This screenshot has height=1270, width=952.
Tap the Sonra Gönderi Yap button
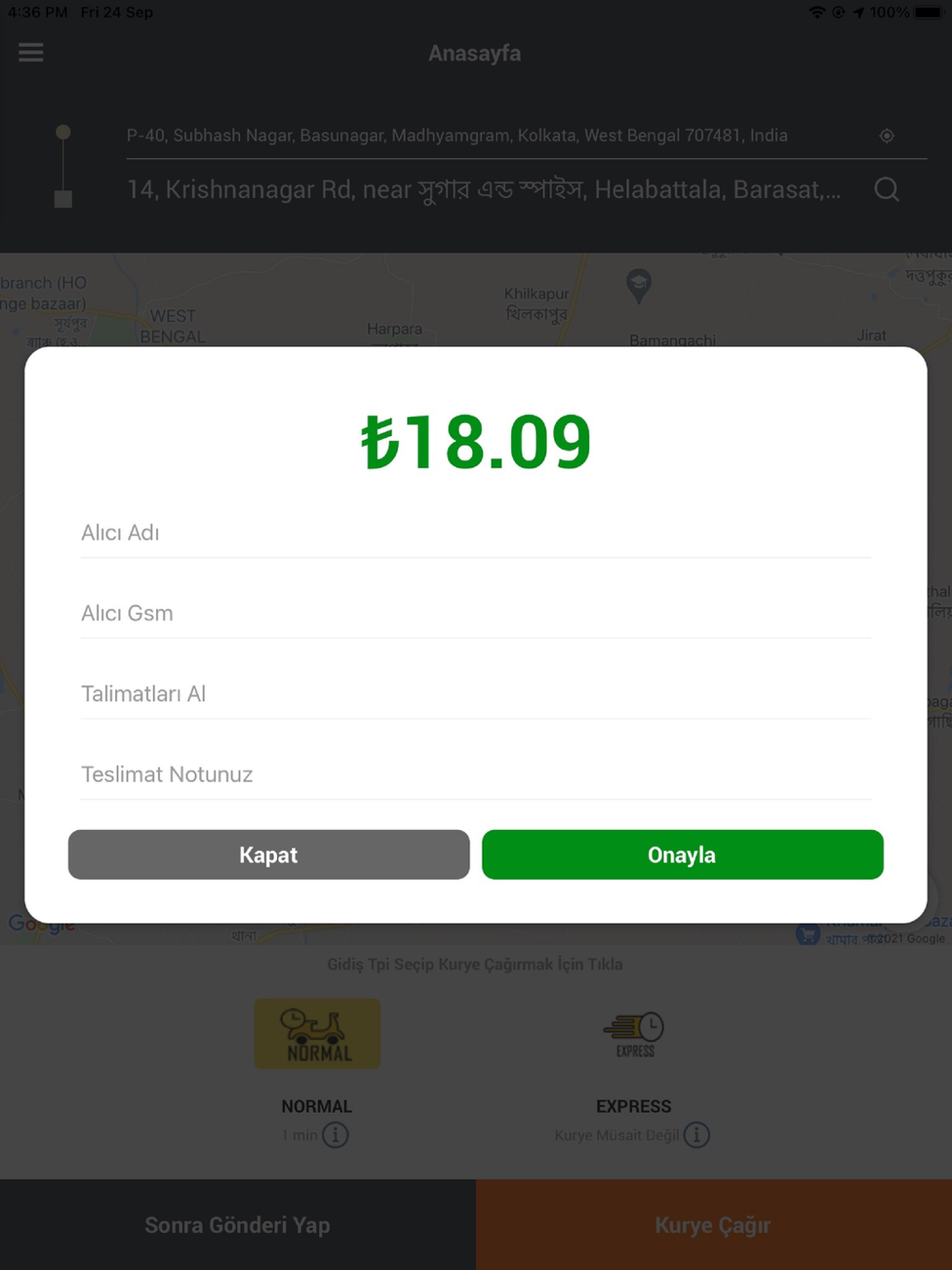(238, 1225)
